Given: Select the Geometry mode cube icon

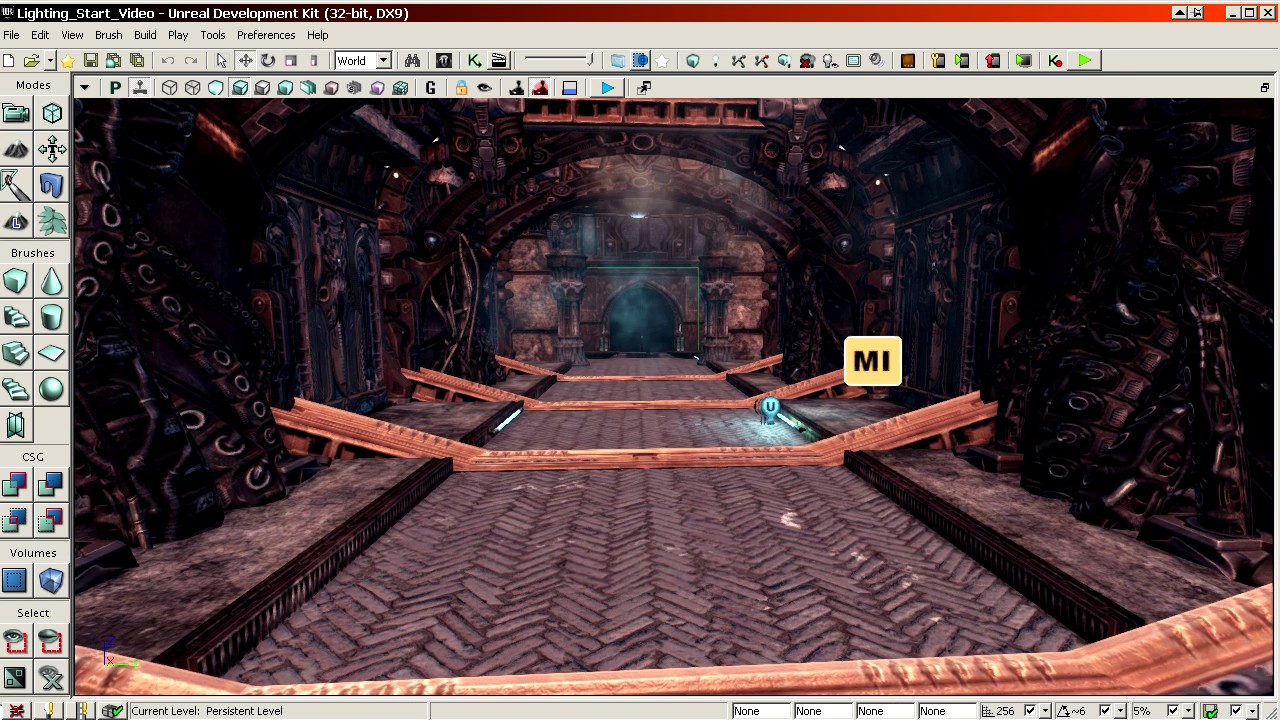Looking at the screenshot, I should (52, 114).
